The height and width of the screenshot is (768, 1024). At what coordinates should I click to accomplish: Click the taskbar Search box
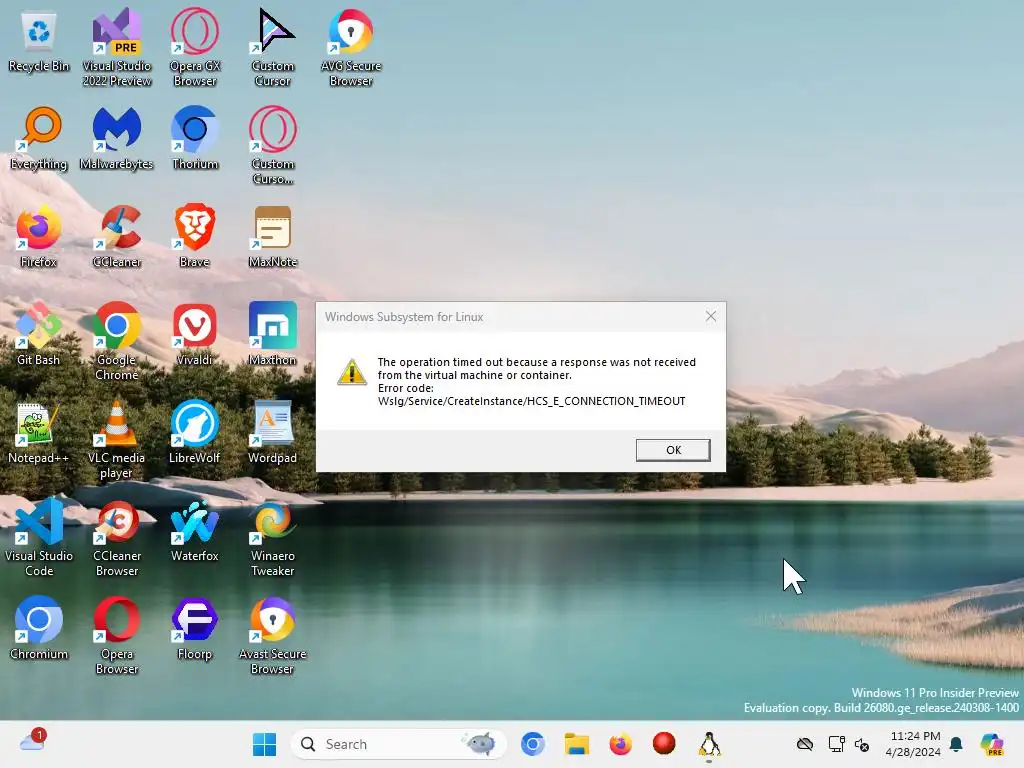click(398, 744)
